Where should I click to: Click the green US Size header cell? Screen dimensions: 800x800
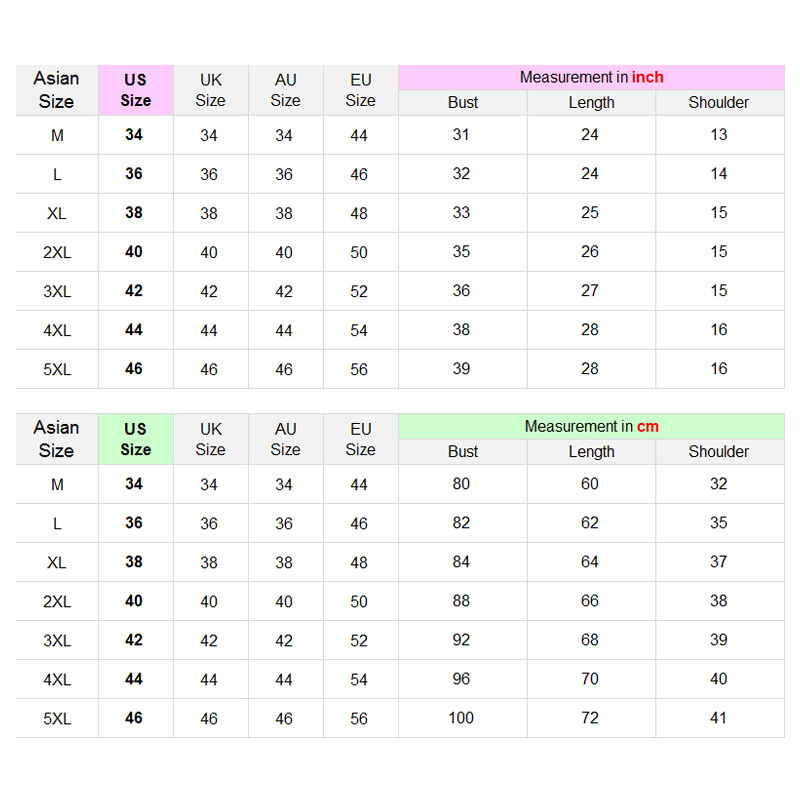(136, 439)
